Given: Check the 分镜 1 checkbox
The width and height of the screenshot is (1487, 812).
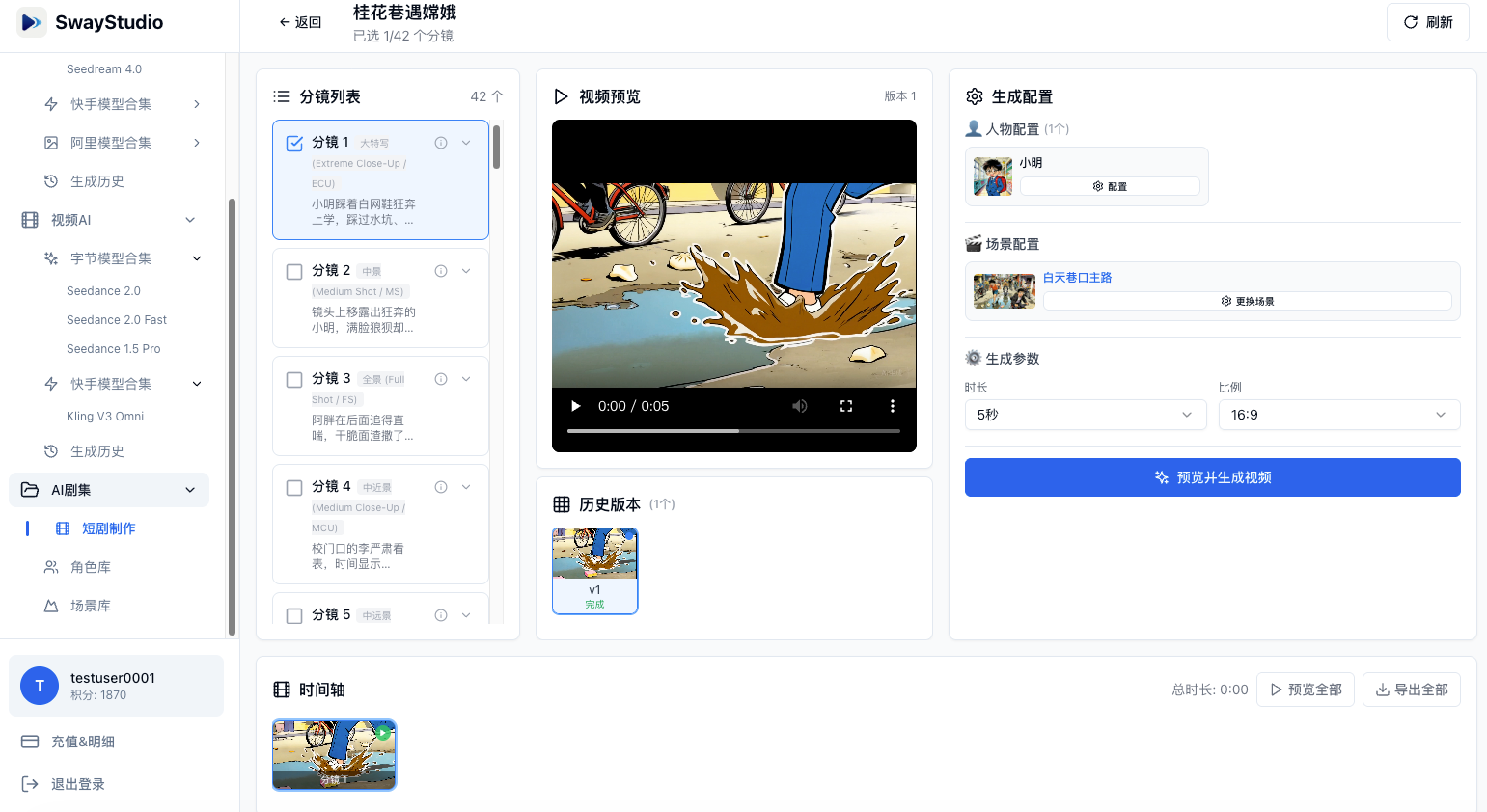Looking at the screenshot, I should (295, 144).
